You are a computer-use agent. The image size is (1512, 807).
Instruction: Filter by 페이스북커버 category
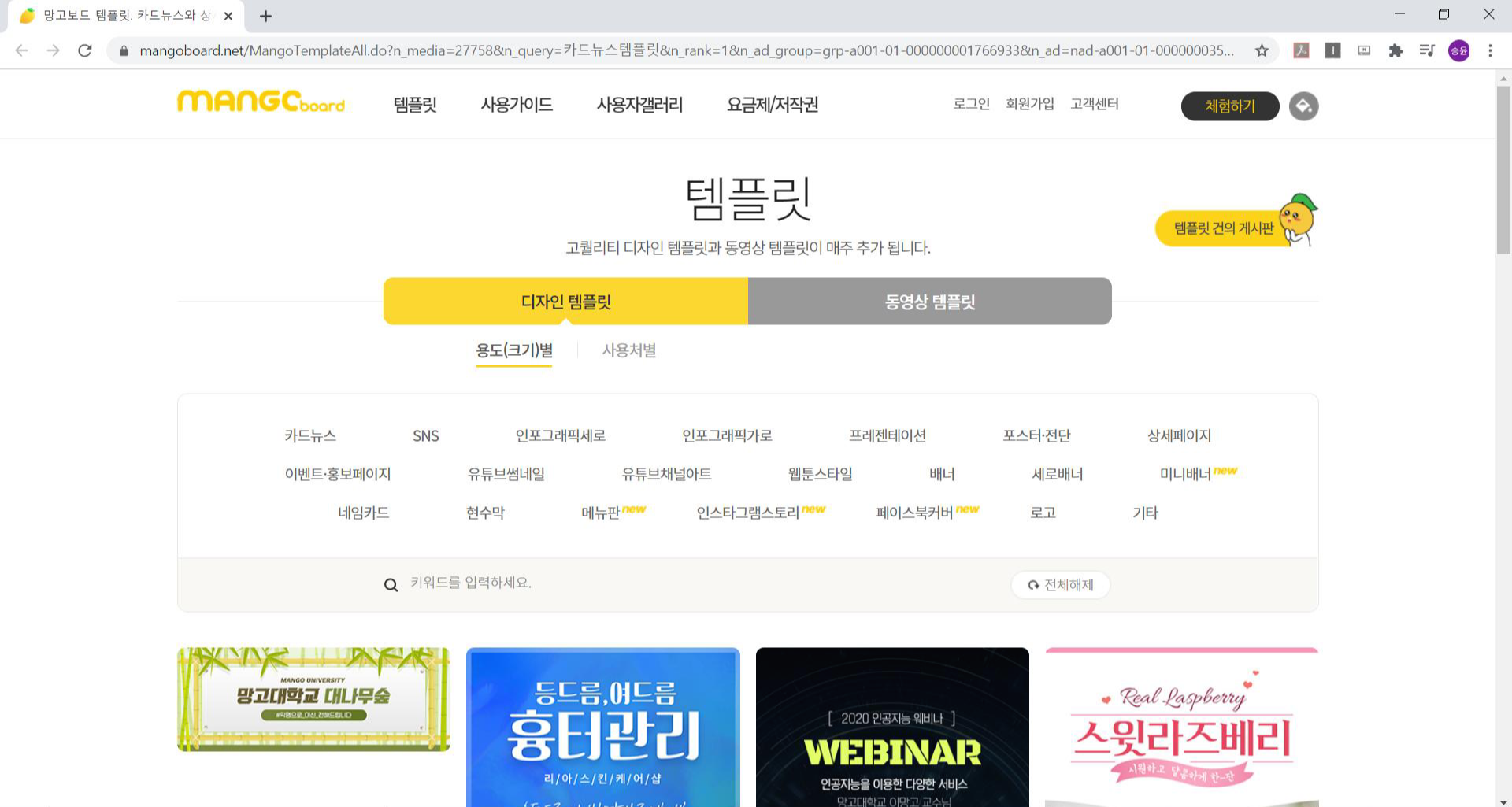pyautogui.click(x=915, y=513)
